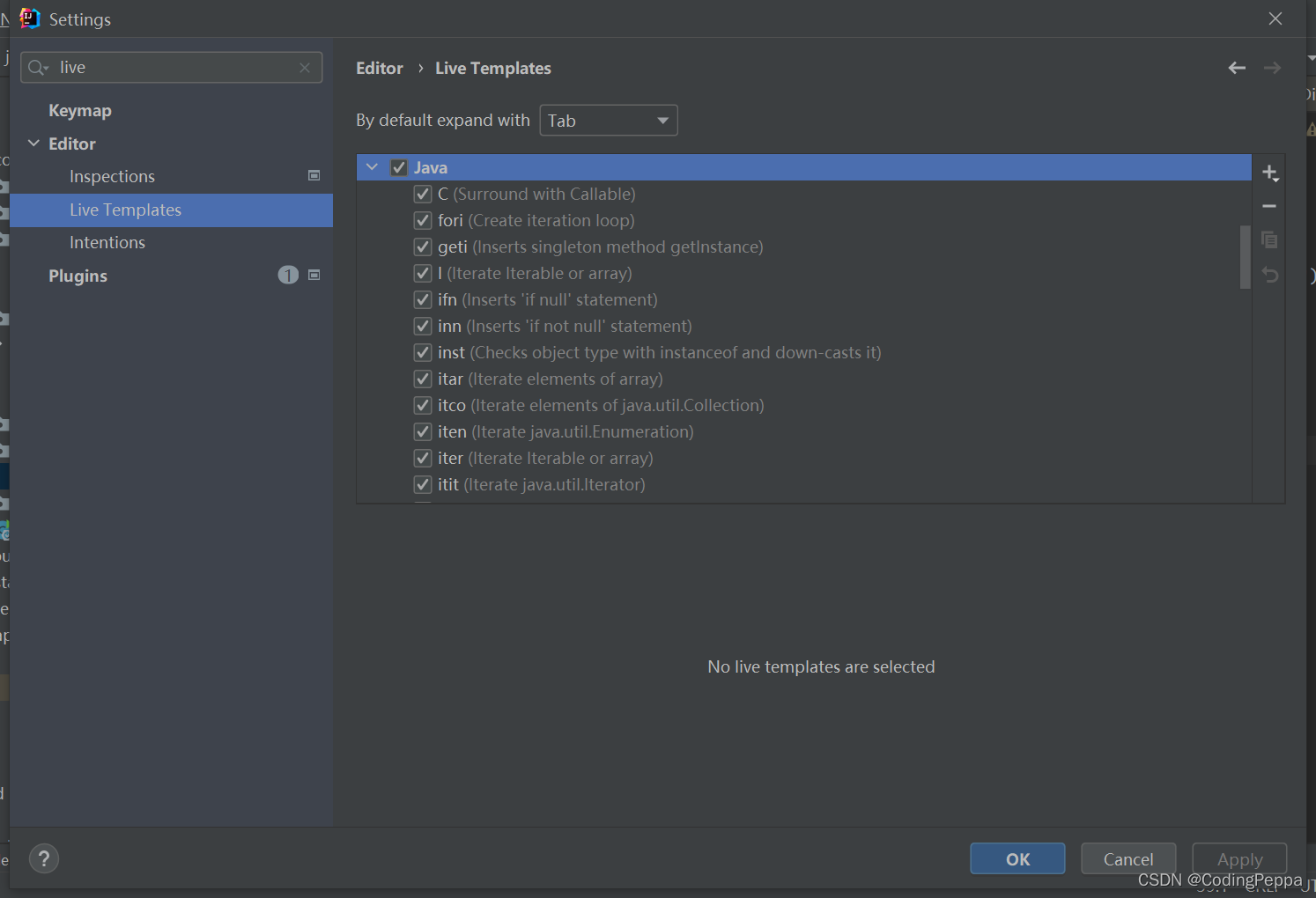Click the Inspections project-level settings icon

(314, 176)
